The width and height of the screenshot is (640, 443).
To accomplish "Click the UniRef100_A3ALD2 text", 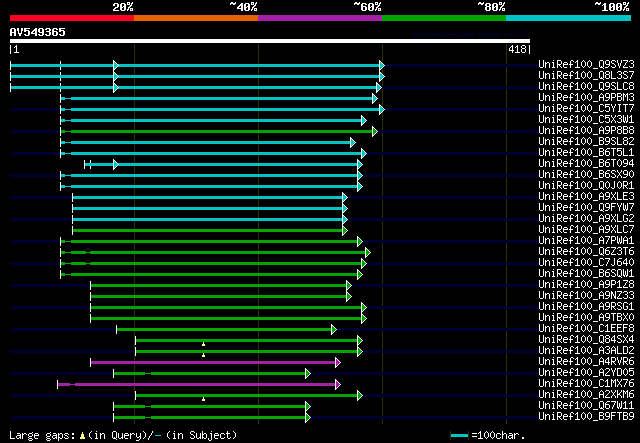I will pyautogui.click(x=586, y=351).
